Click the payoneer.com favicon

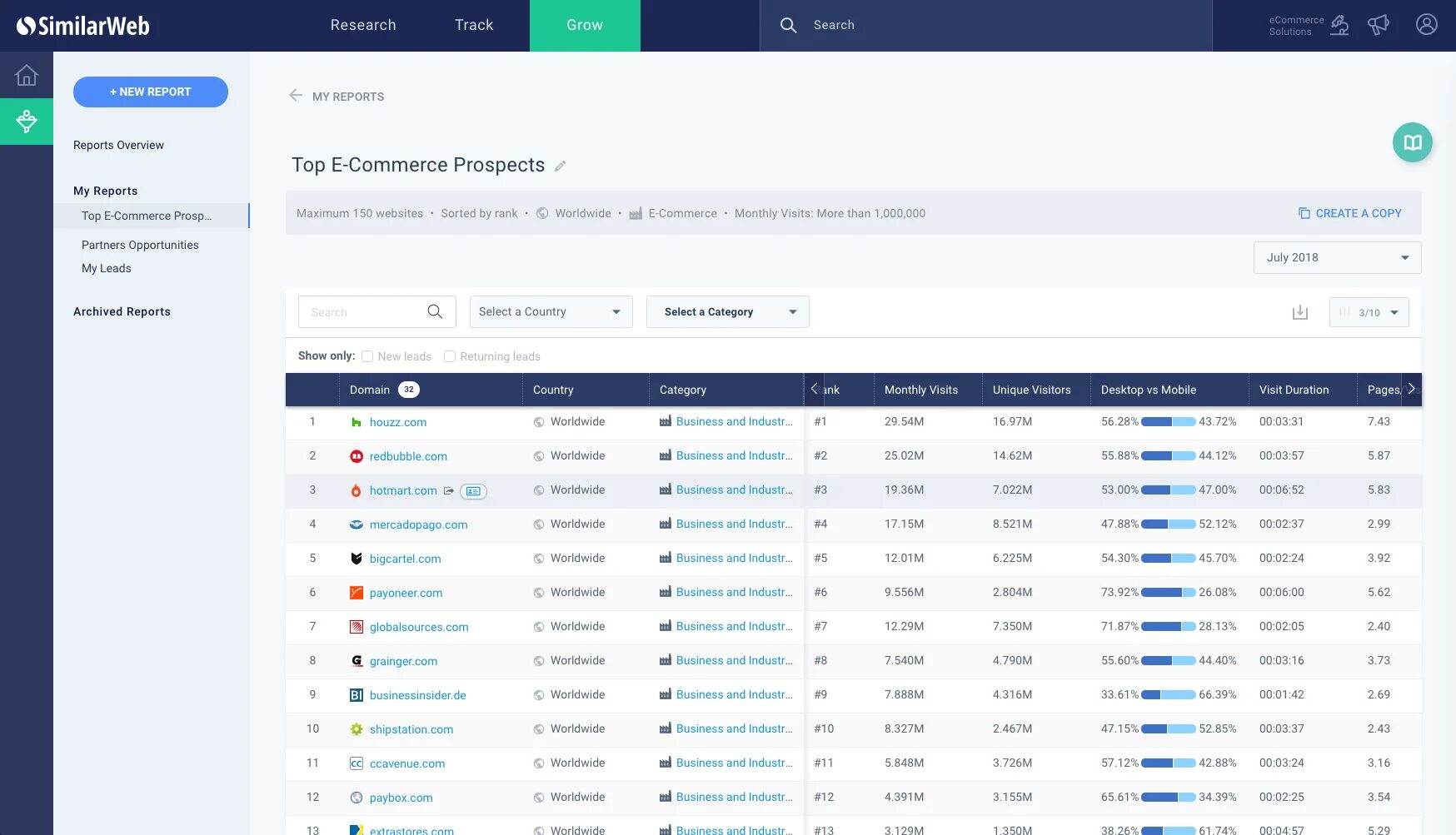click(x=357, y=593)
